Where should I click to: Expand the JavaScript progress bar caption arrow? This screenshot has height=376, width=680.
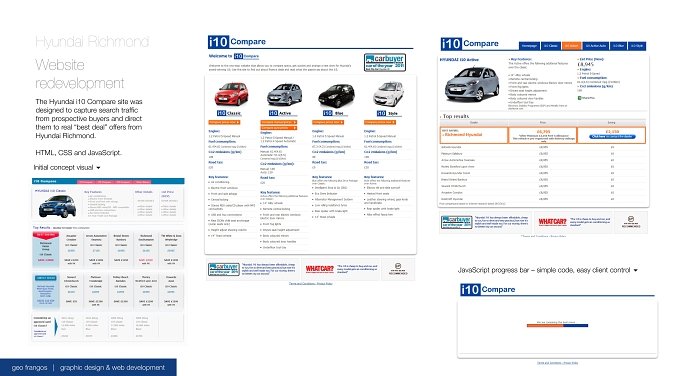(x=635, y=270)
